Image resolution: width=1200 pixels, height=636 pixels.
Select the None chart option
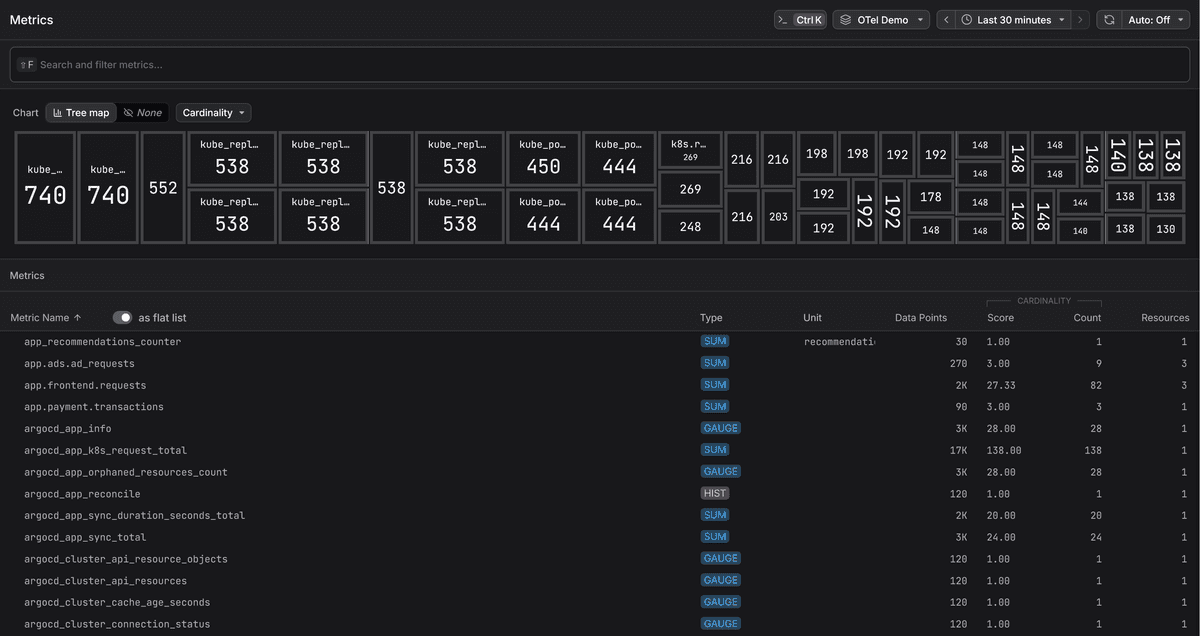[142, 113]
